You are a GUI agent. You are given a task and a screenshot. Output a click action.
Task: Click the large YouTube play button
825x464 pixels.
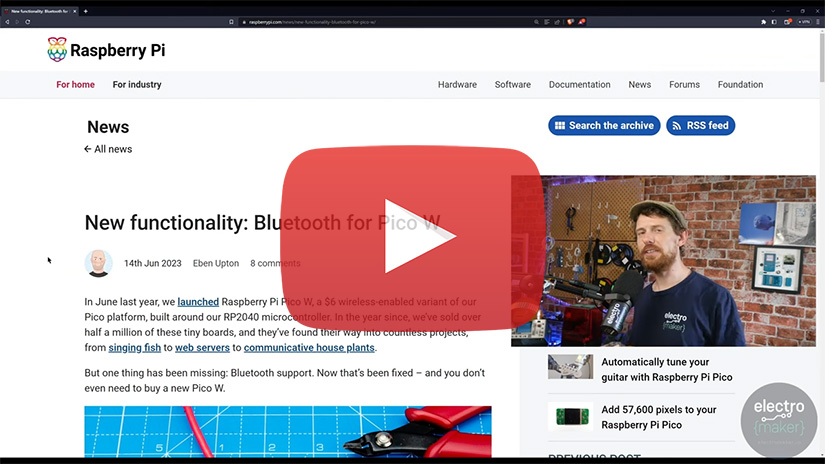[412, 236]
